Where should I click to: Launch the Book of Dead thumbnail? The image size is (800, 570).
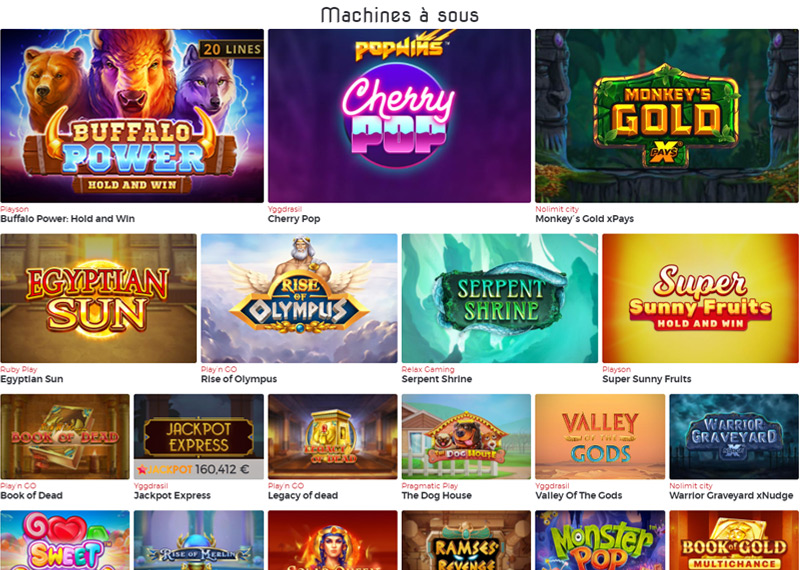click(65, 436)
